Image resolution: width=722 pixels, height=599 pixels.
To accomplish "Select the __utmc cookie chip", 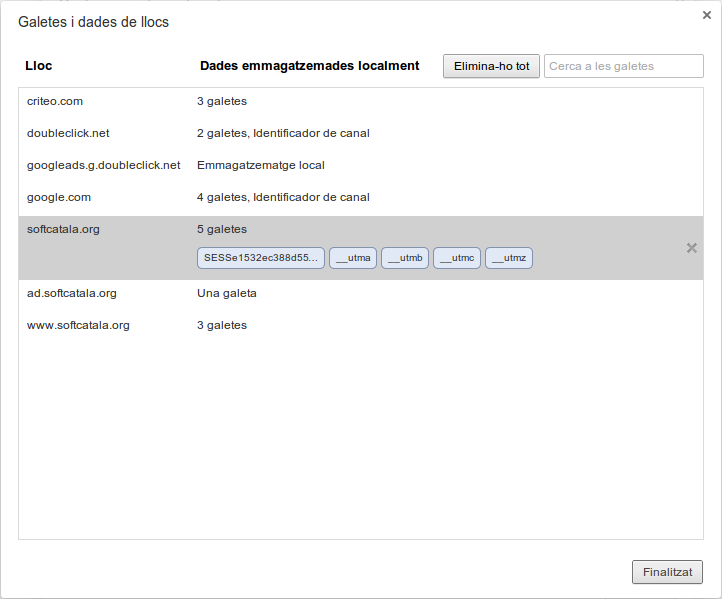I will click(457, 258).
